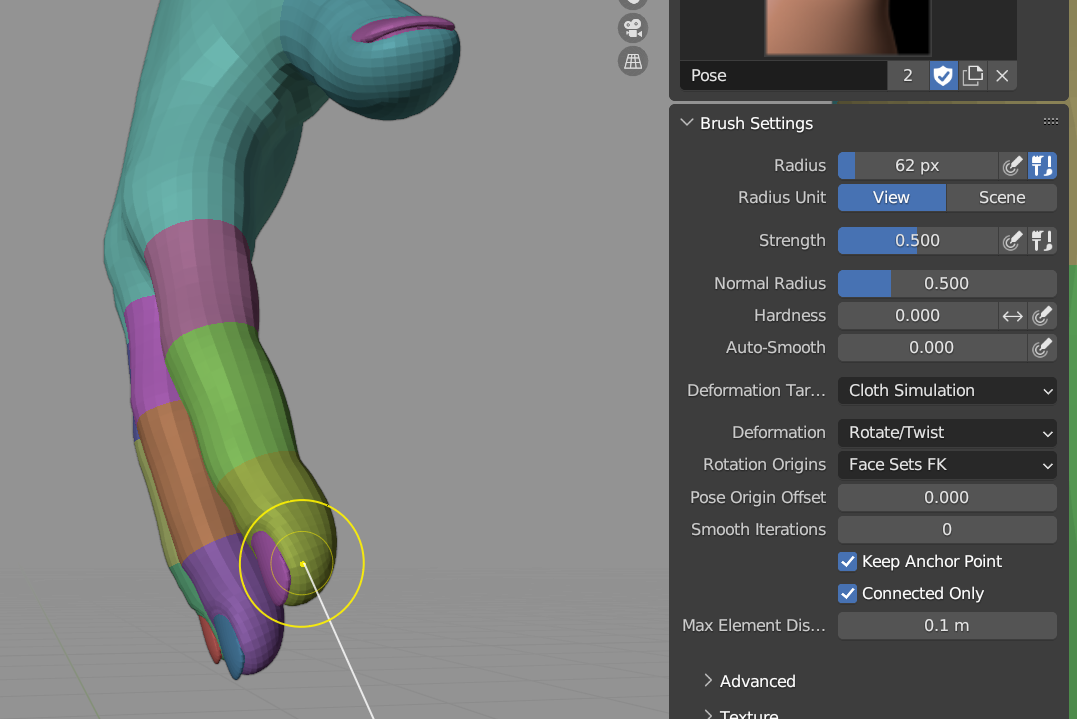The image size is (1077, 719).
Task: Set Radius Unit to View
Action: (x=892, y=198)
